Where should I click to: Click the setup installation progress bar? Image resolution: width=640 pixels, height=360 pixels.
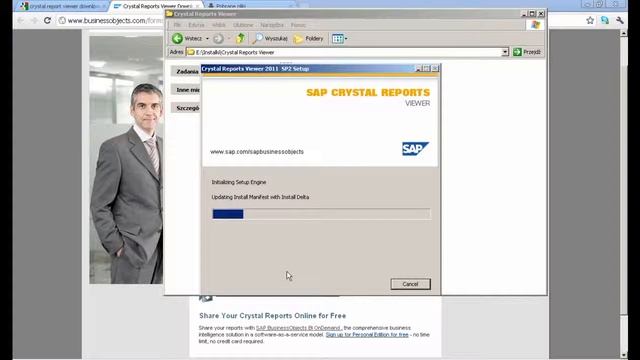(x=321, y=214)
